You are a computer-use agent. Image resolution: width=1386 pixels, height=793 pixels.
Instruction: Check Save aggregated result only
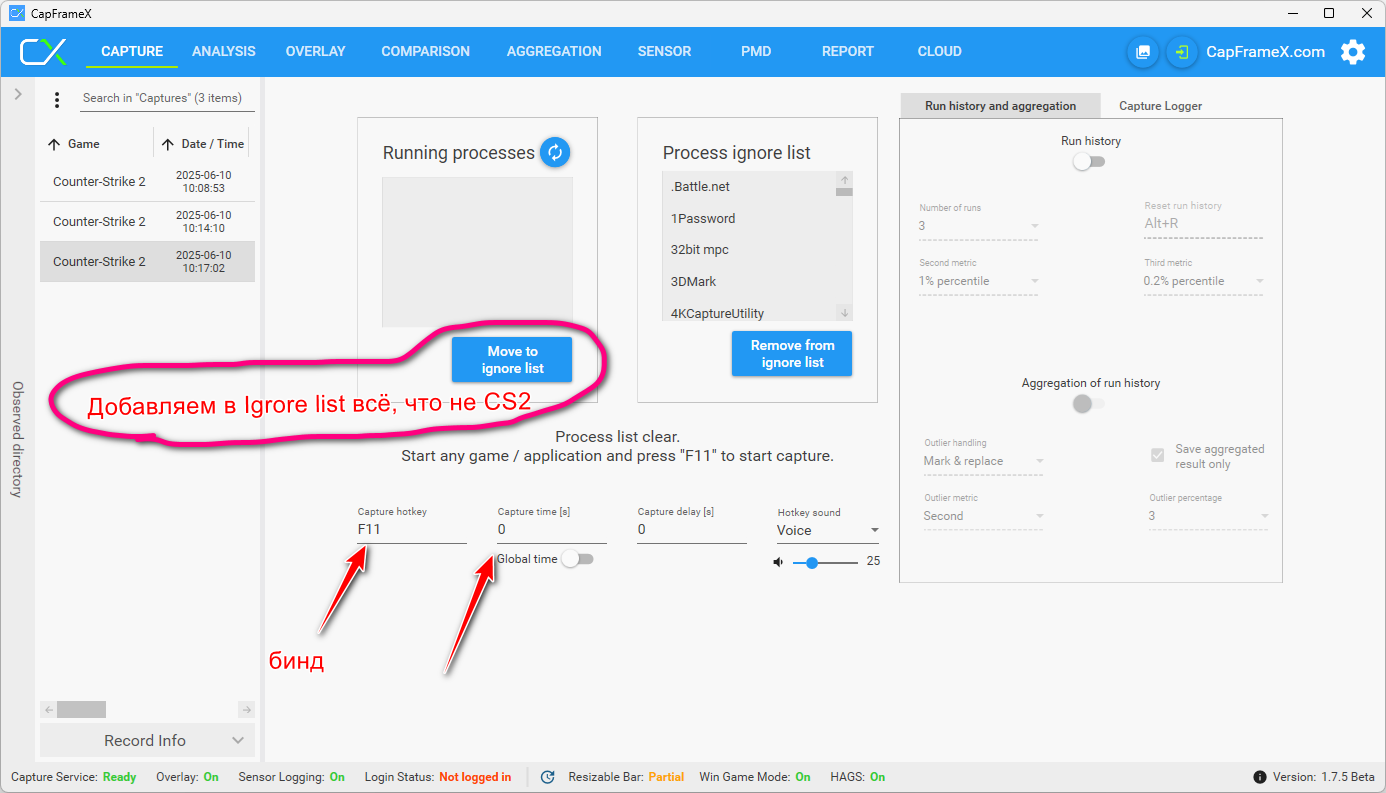pyautogui.click(x=1158, y=455)
